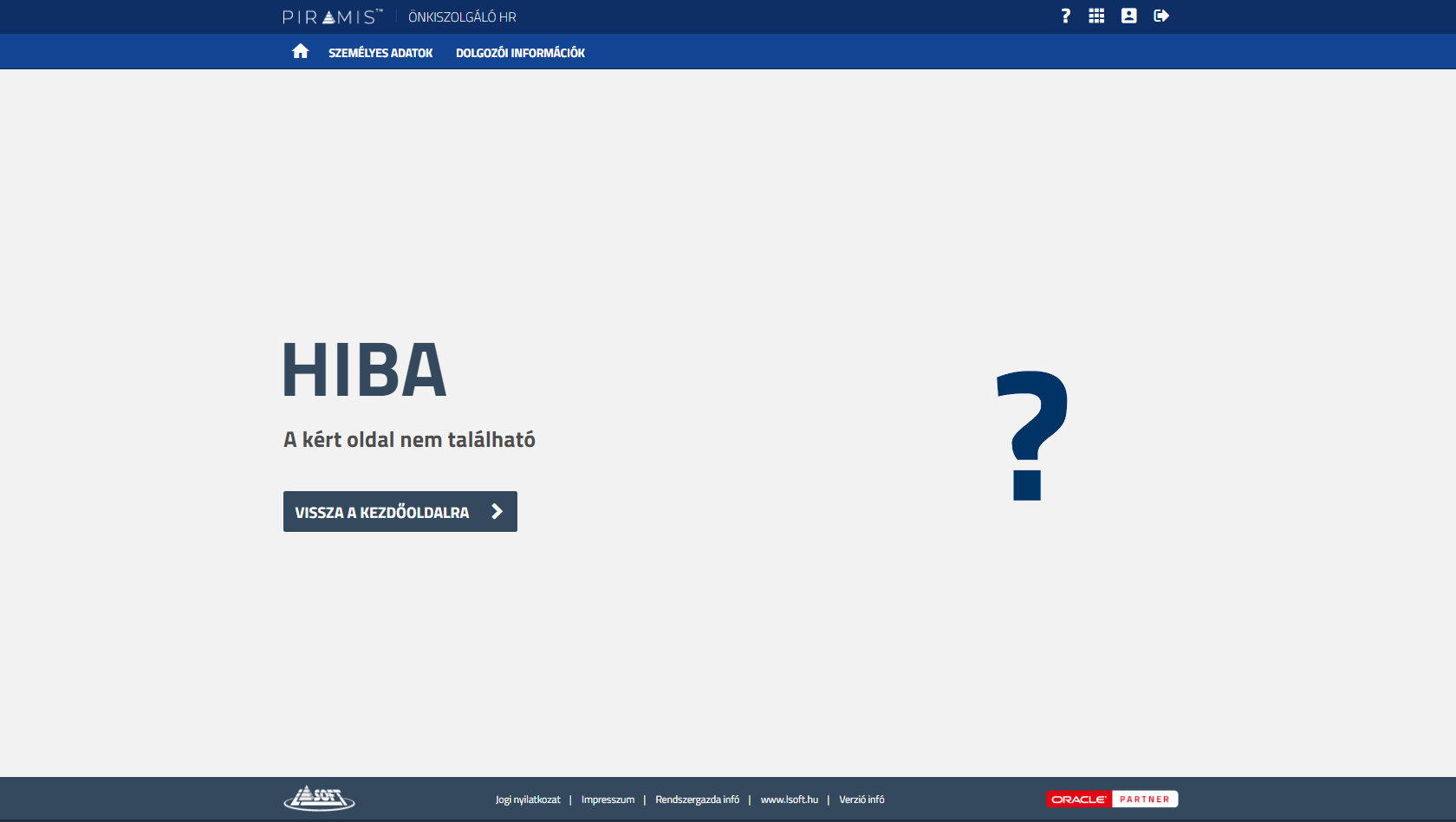The width and height of the screenshot is (1456, 822).
Task: Go to the home page via the house icon
Action: 300,52
